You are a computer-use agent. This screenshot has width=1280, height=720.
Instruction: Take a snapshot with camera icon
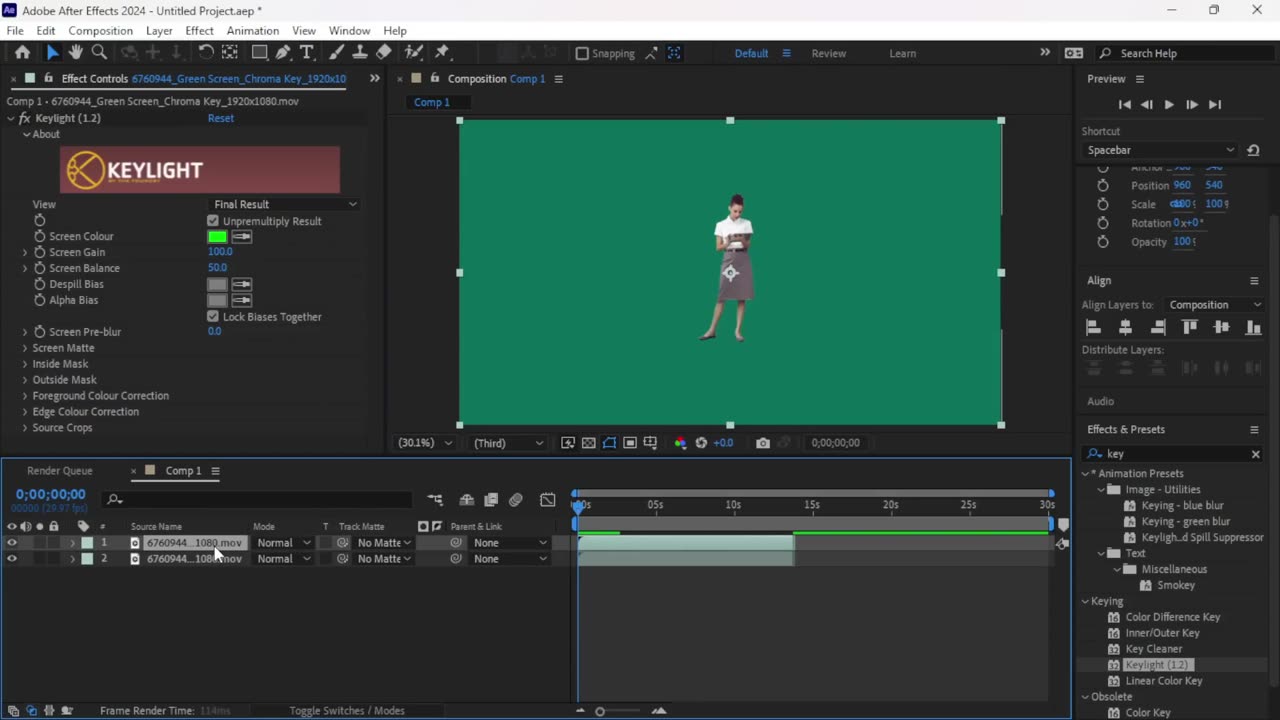(x=763, y=443)
